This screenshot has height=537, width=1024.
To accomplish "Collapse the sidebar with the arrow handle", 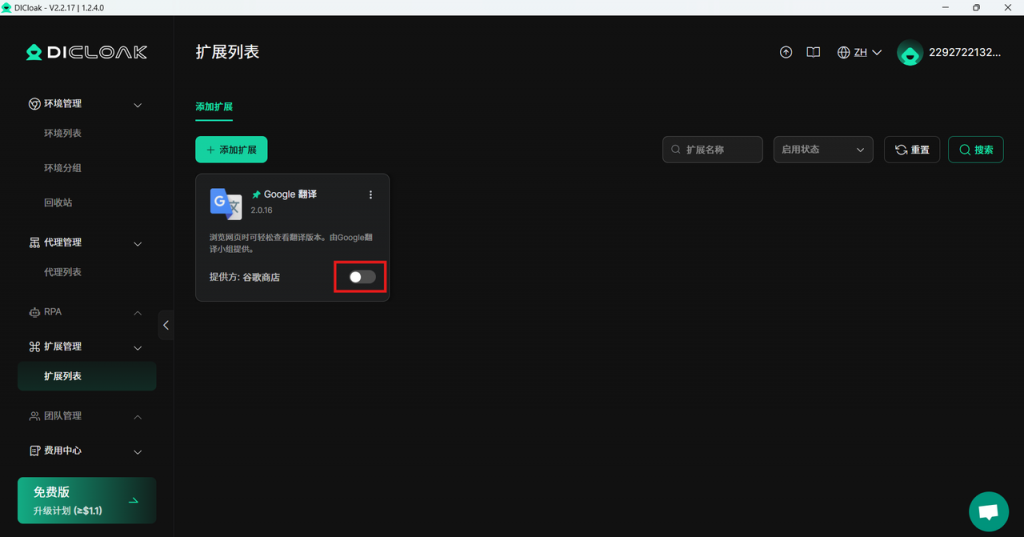I will click(166, 325).
